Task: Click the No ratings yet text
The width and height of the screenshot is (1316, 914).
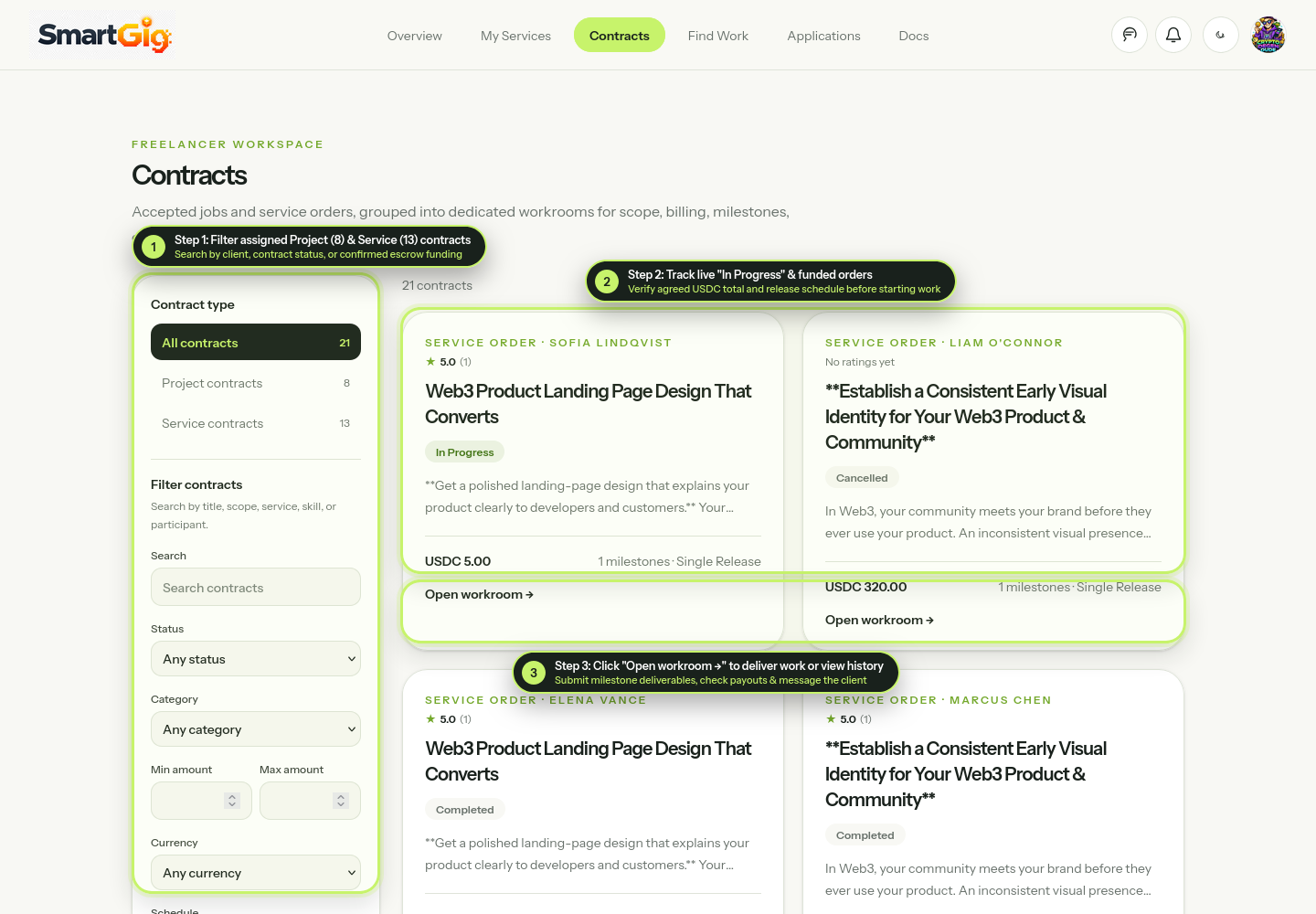Action: 860,362
